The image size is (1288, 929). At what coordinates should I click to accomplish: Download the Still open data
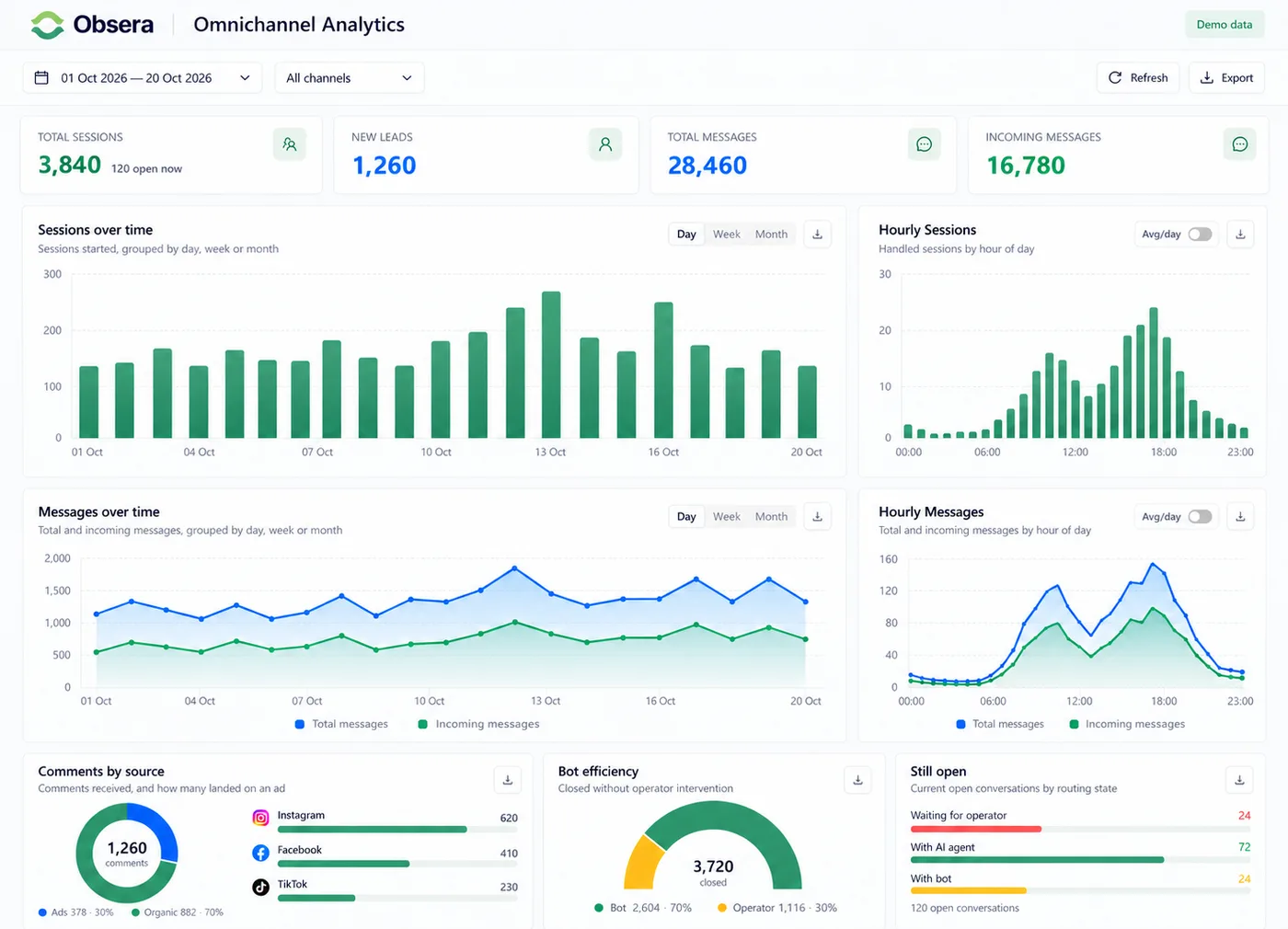click(x=1239, y=780)
